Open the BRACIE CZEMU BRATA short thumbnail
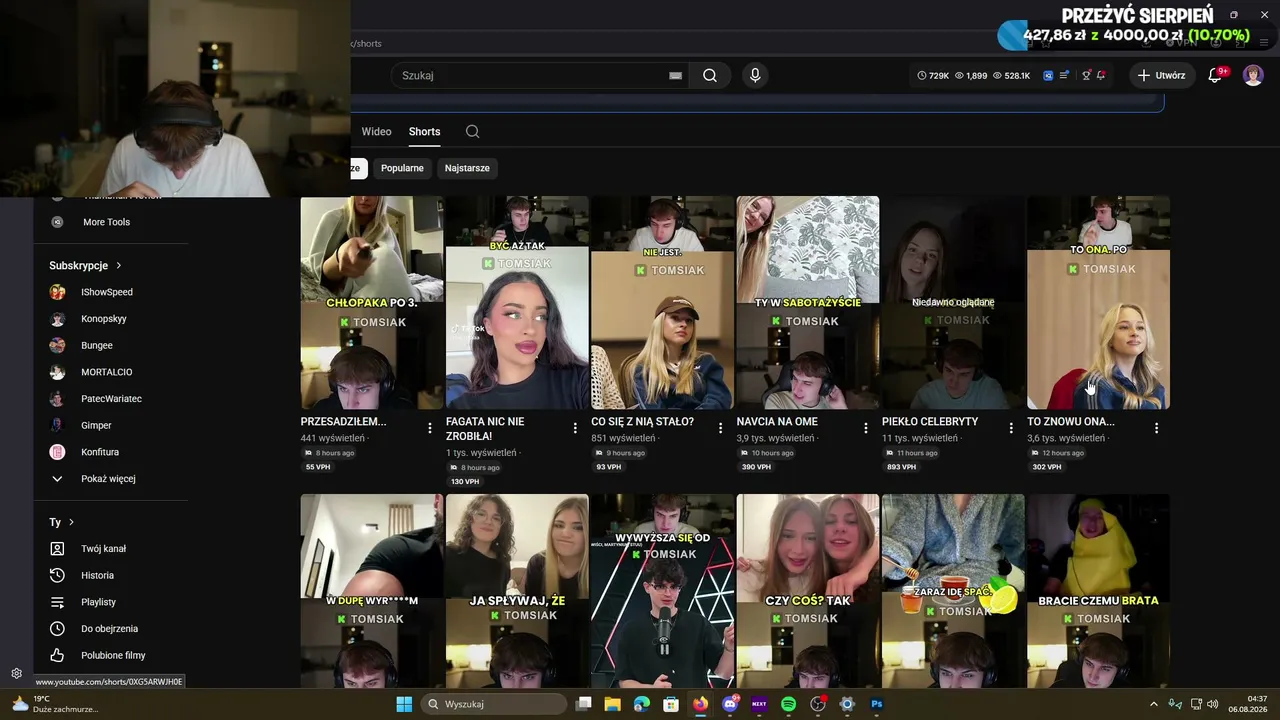 [x=1098, y=591]
